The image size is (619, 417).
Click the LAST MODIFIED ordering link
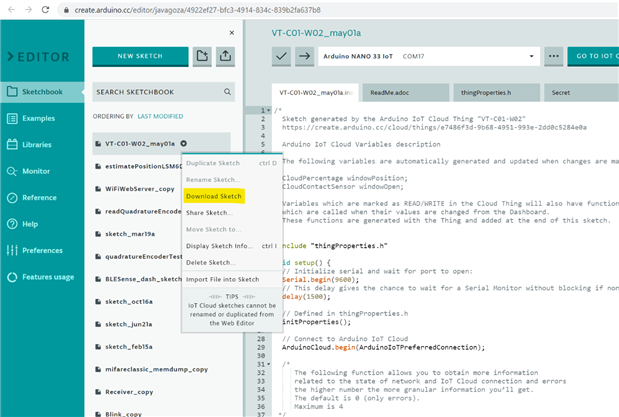pyautogui.click(x=160, y=116)
